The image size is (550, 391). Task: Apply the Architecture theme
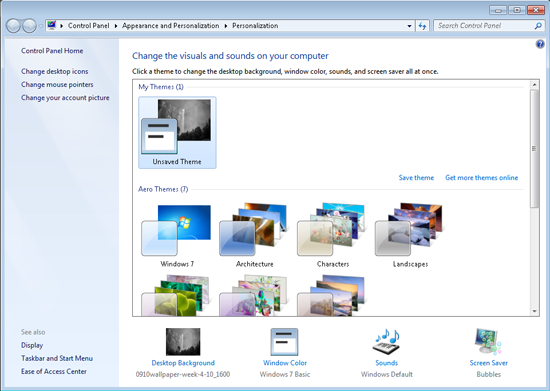254,235
